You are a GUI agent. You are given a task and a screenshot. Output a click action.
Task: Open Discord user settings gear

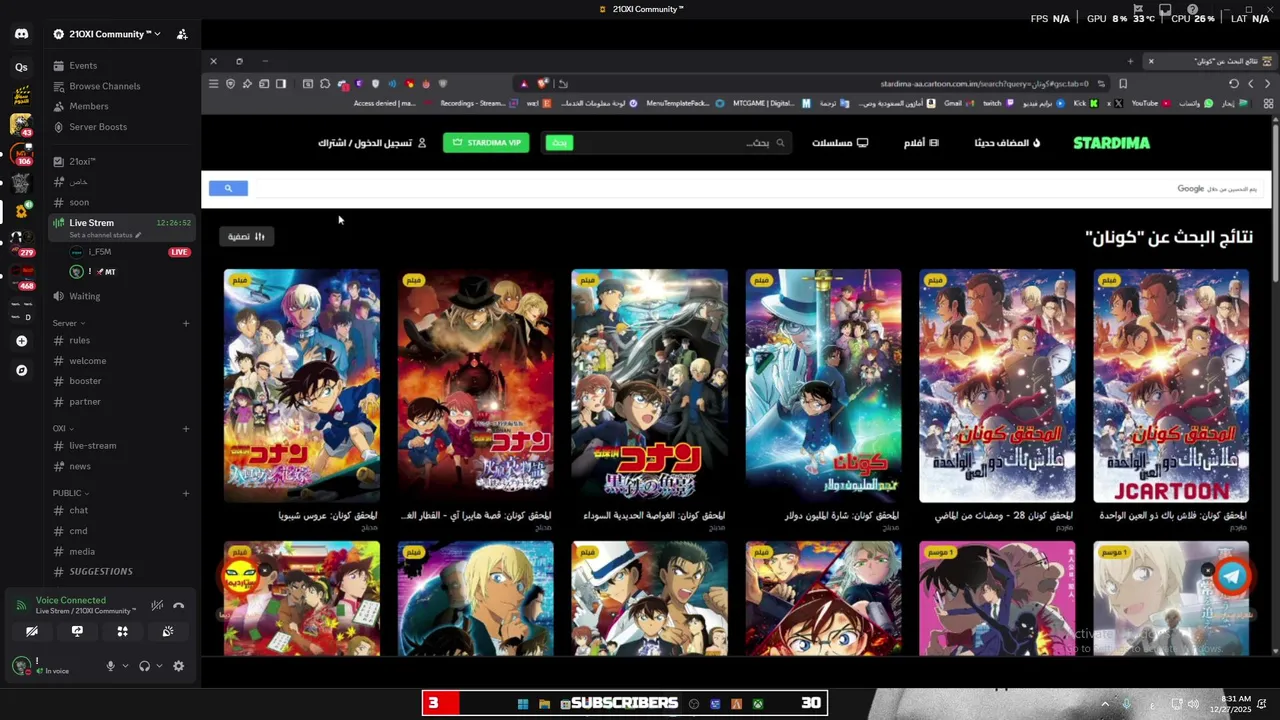click(x=178, y=666)
